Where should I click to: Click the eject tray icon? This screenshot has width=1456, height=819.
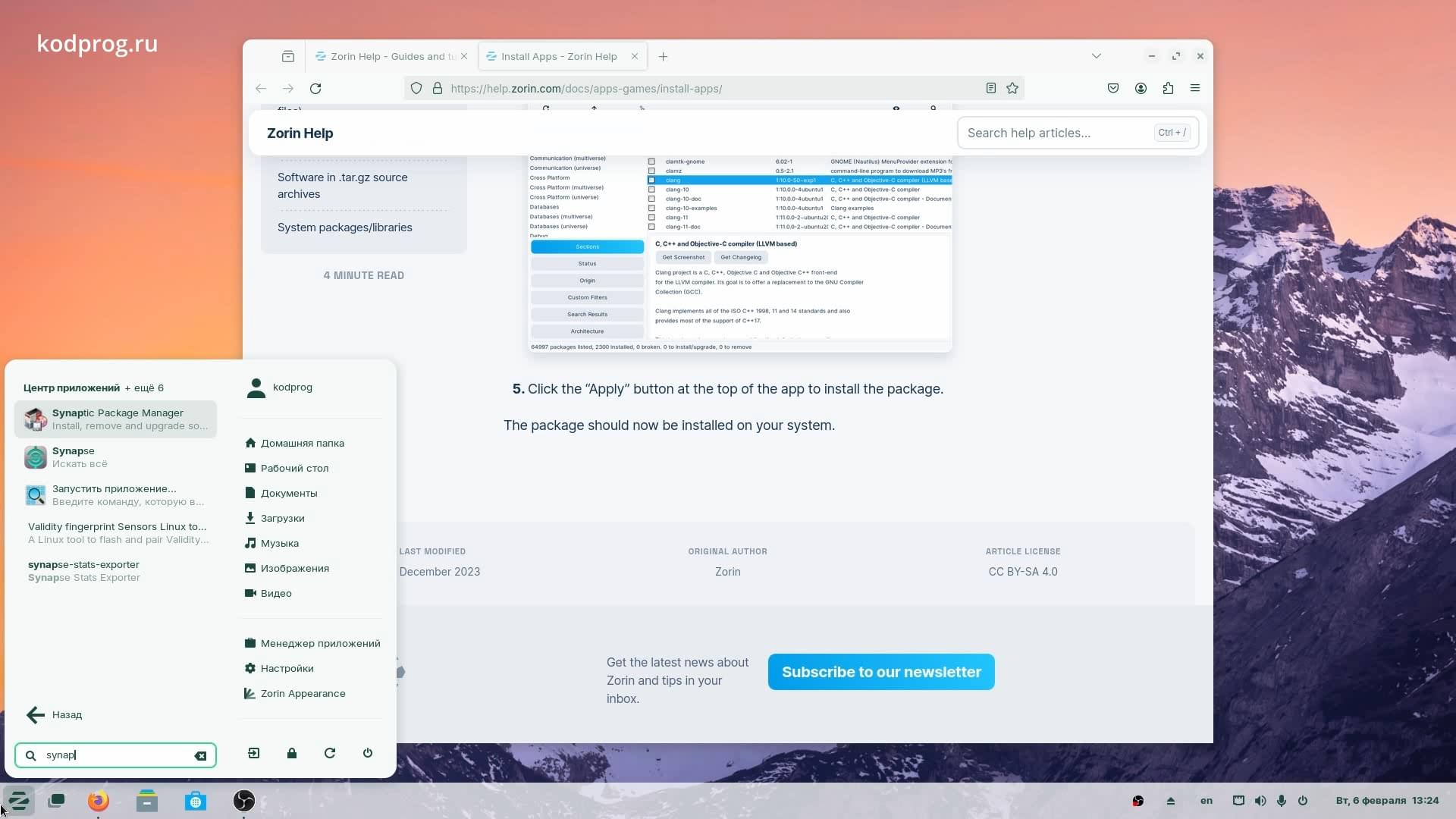1171,801
